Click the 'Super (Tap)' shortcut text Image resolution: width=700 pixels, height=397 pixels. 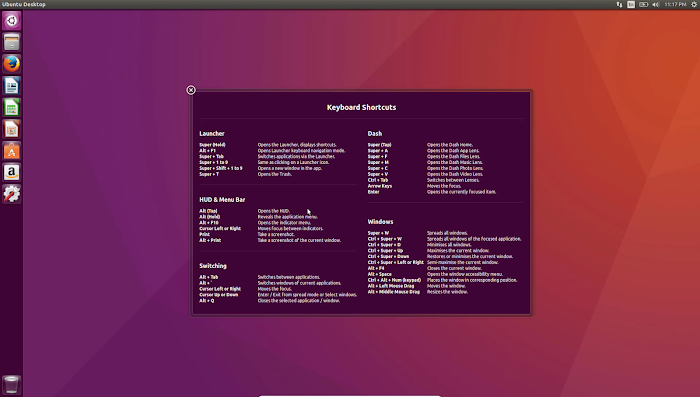[379, 145]
